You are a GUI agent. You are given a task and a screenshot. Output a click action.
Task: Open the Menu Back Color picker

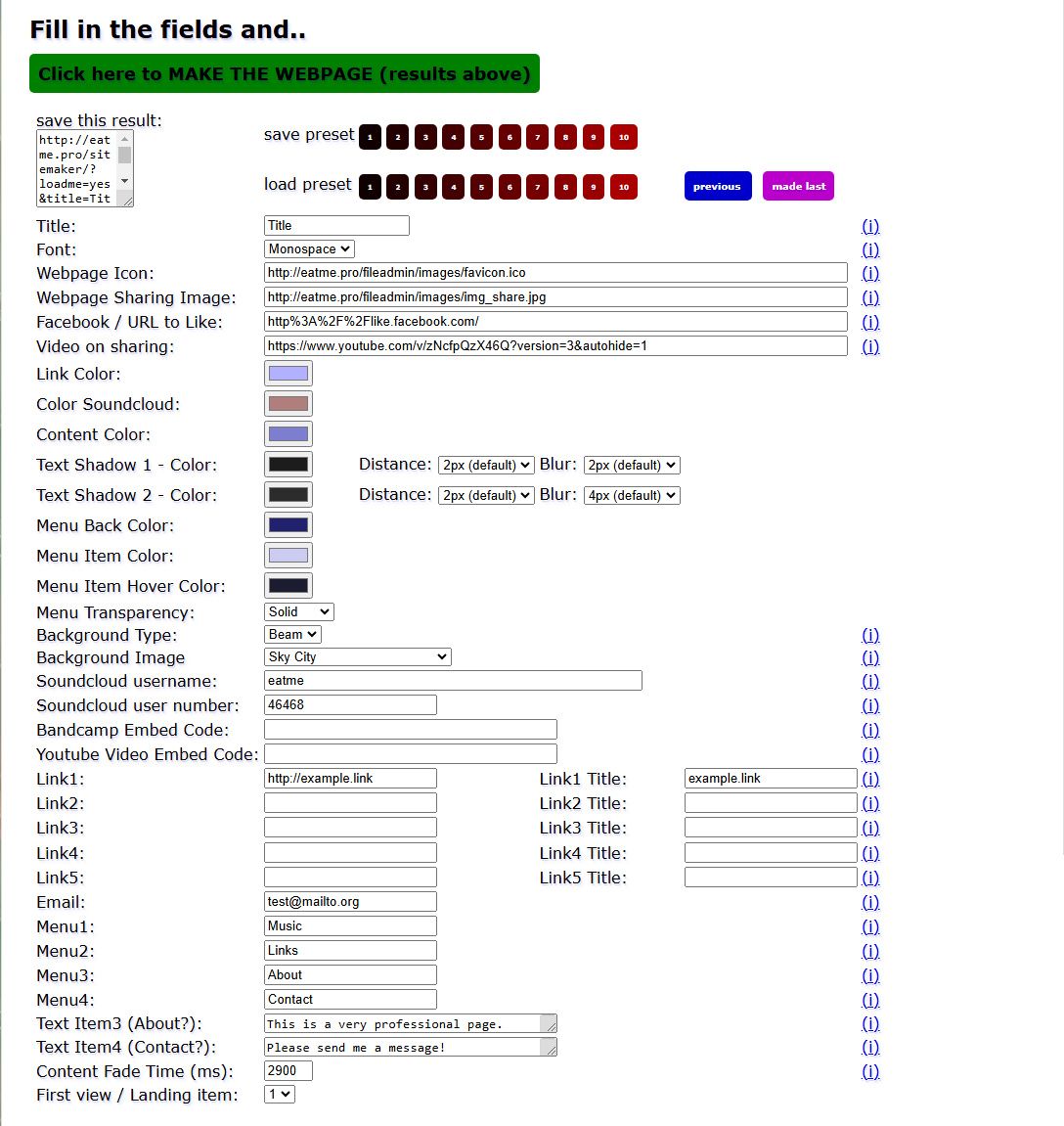tap(287, 524)
